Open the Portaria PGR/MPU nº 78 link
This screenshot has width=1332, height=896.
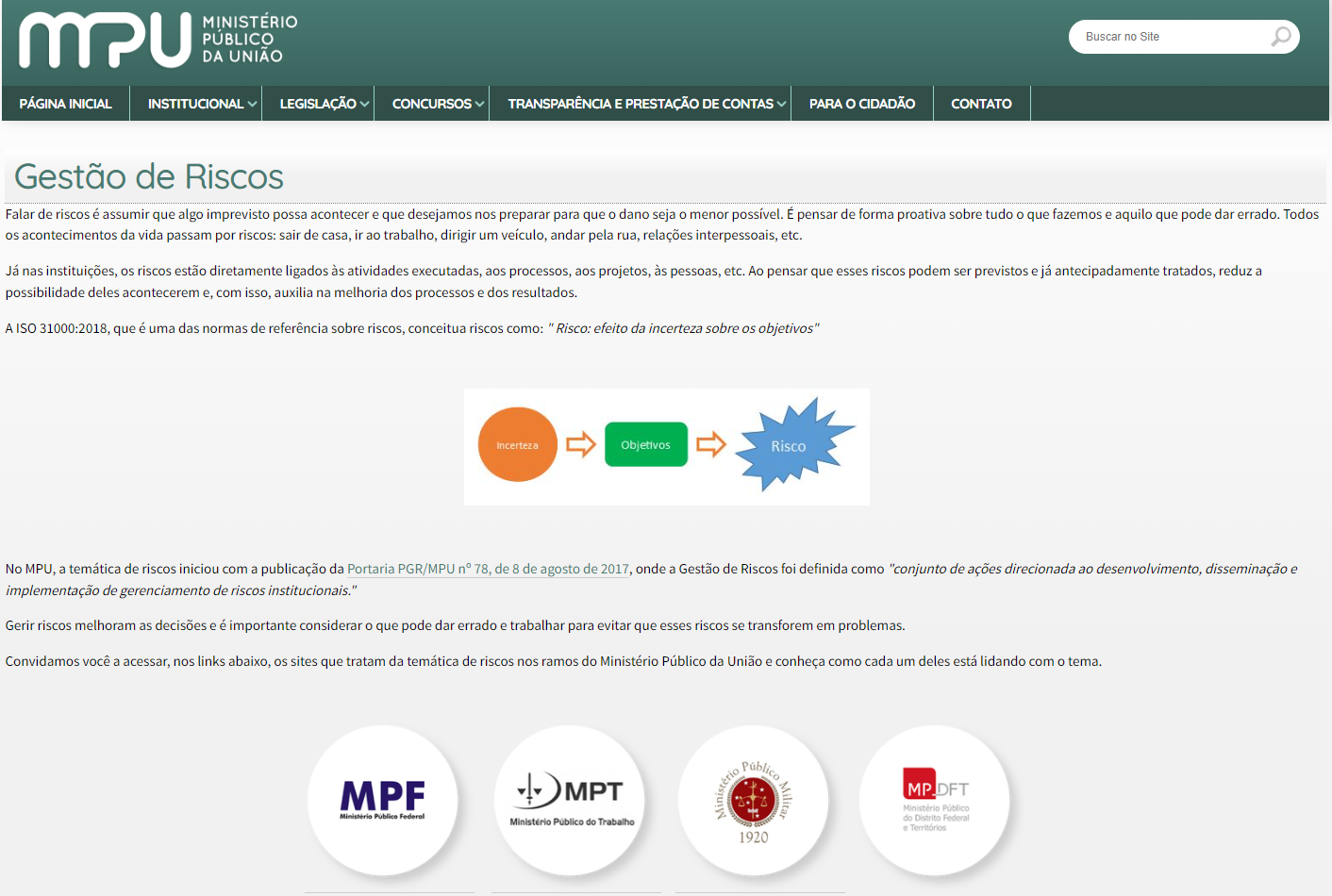pos(488,569)
